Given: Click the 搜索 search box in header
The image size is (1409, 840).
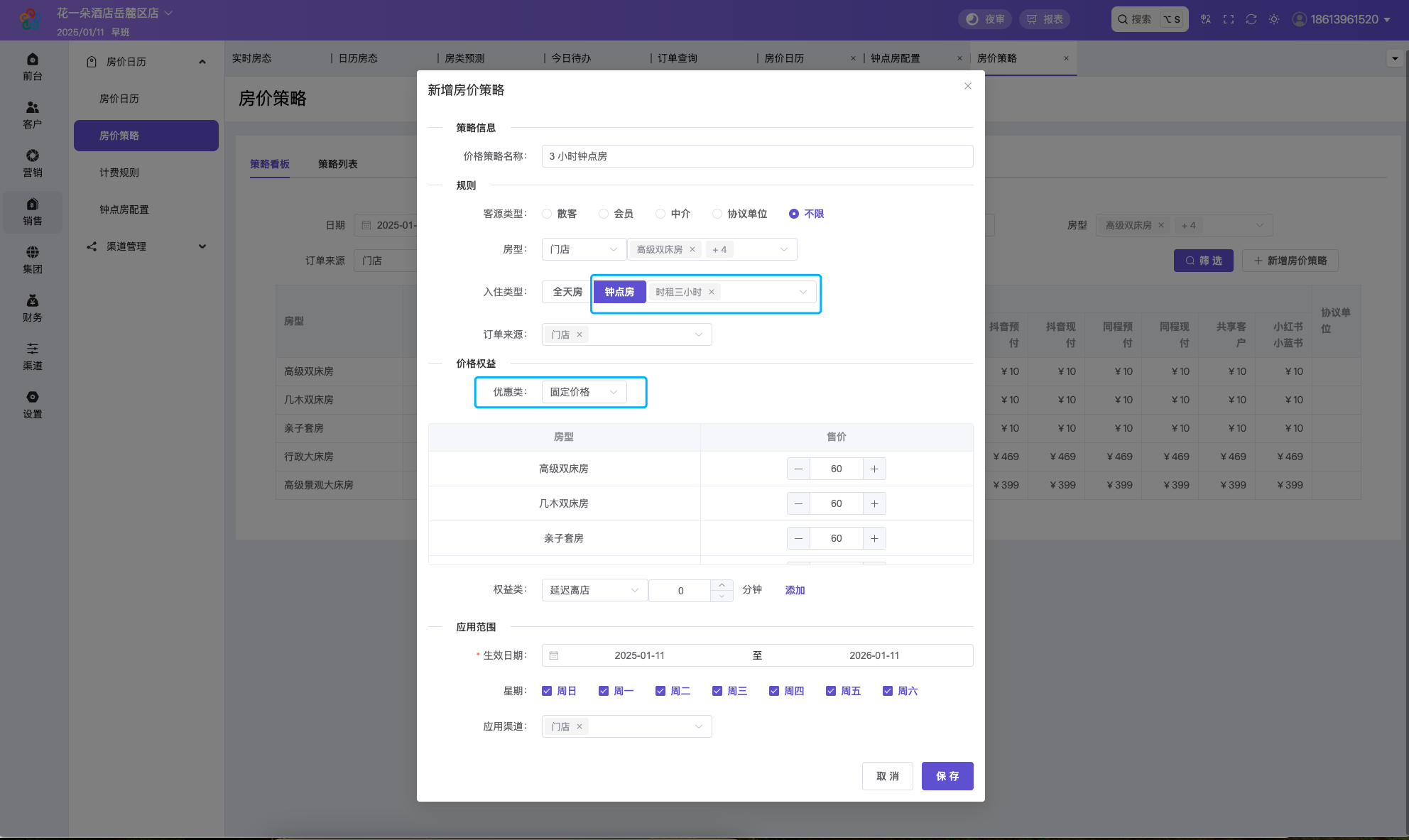Looking at the screenshot, I should (1150, 19).
